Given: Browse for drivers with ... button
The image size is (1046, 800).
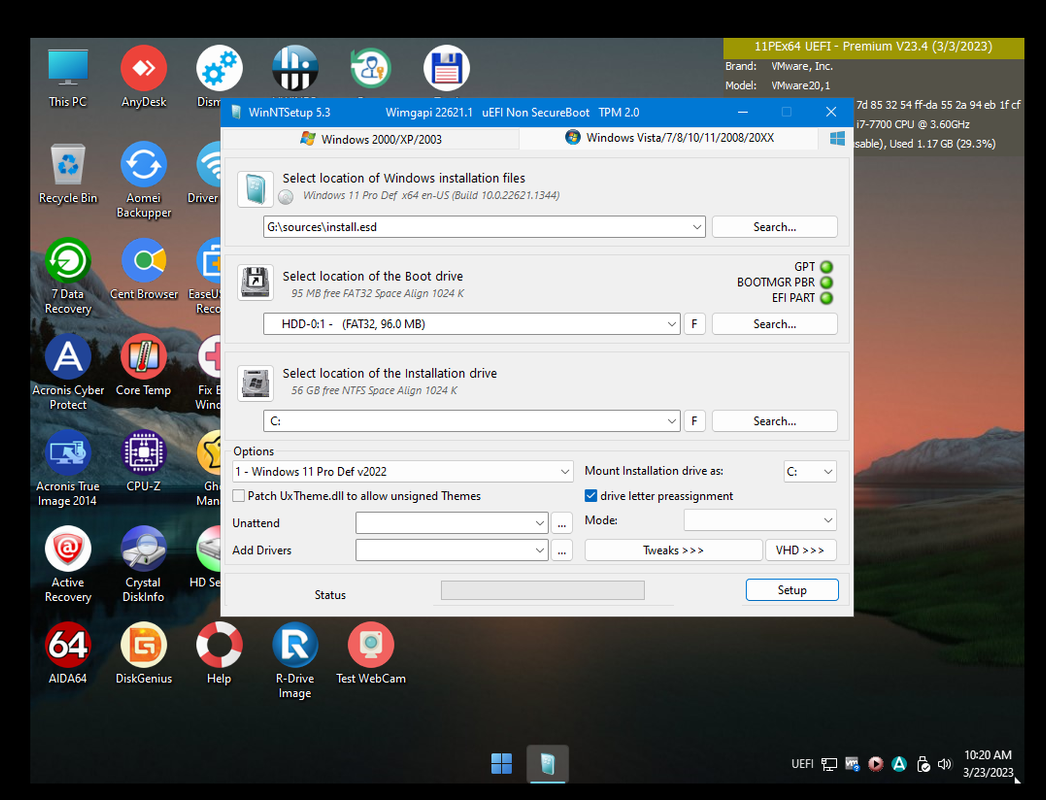Looking at the screenshot, I should pos(562,550).
